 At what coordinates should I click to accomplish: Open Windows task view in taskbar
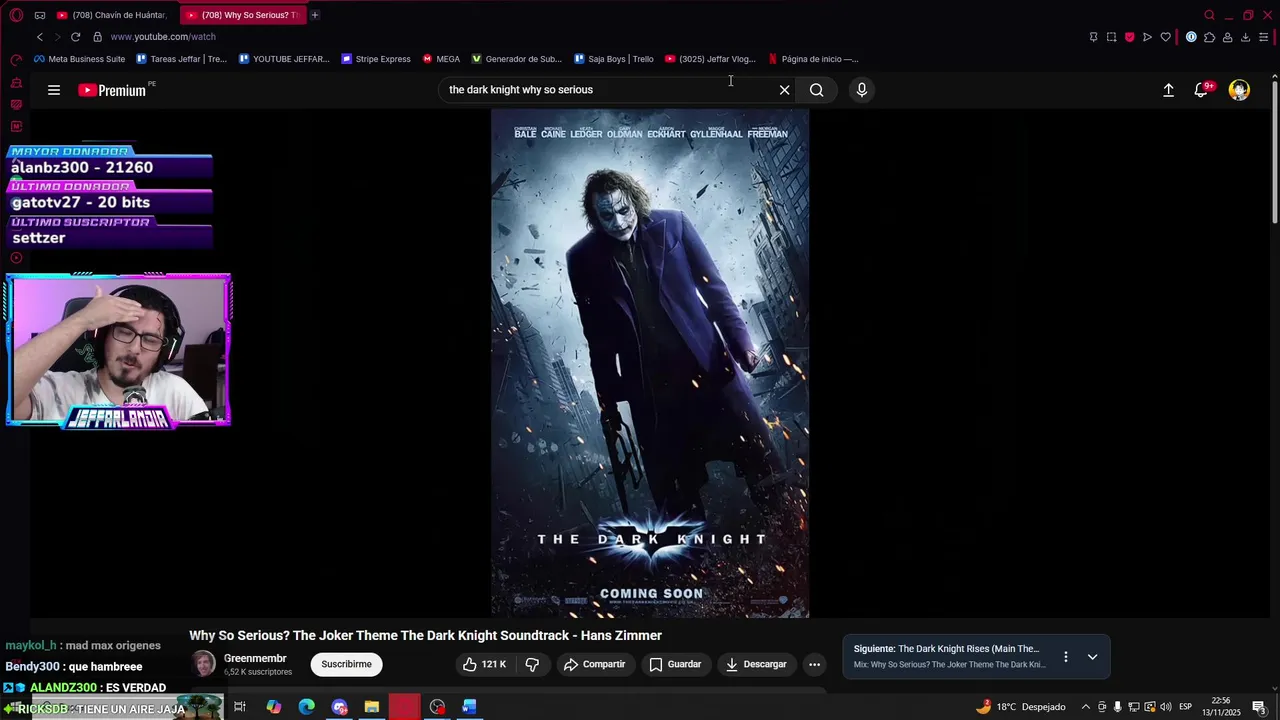pyautogui.click(x=240, y=707)
